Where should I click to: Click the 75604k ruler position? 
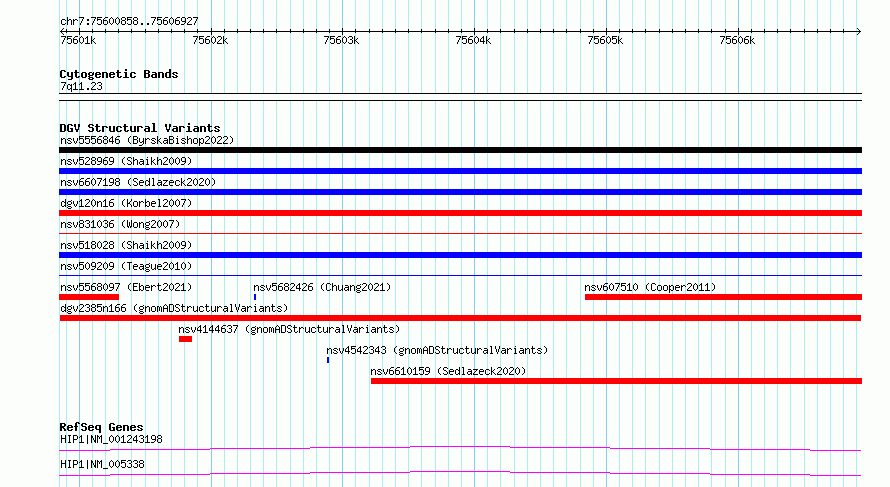click(x=473, y=40)
